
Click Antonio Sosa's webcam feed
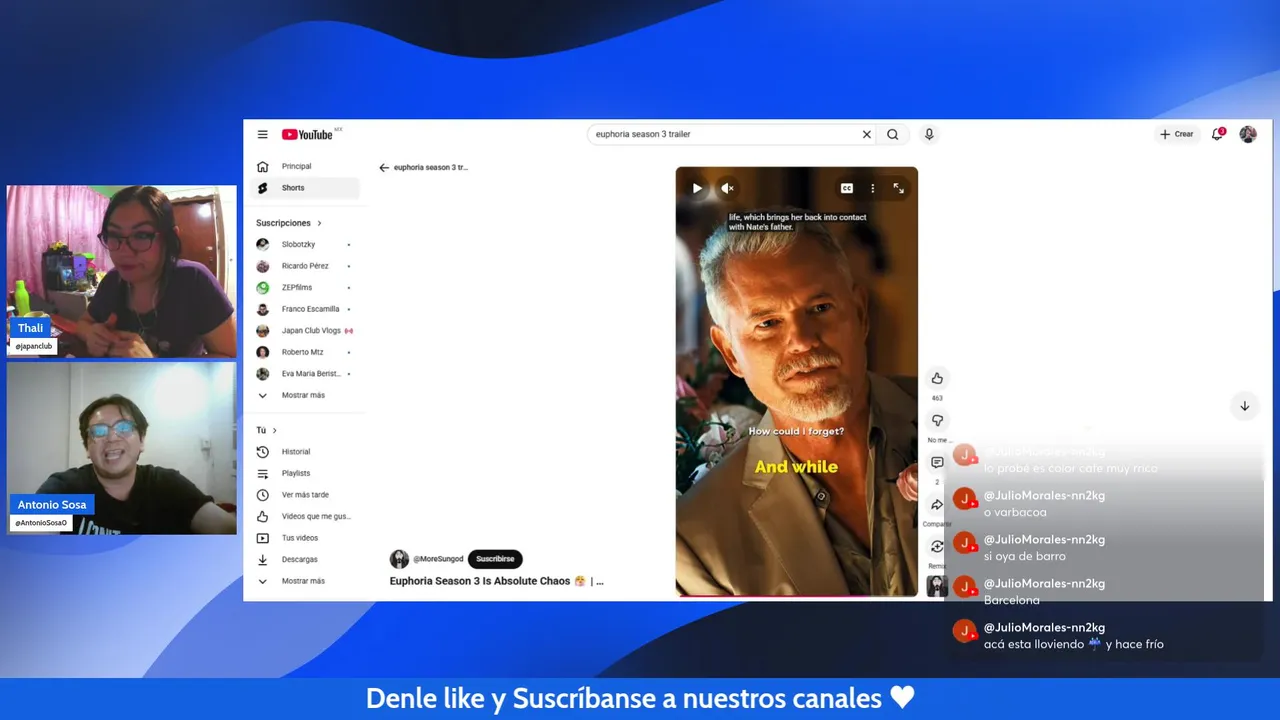(122, 448)
